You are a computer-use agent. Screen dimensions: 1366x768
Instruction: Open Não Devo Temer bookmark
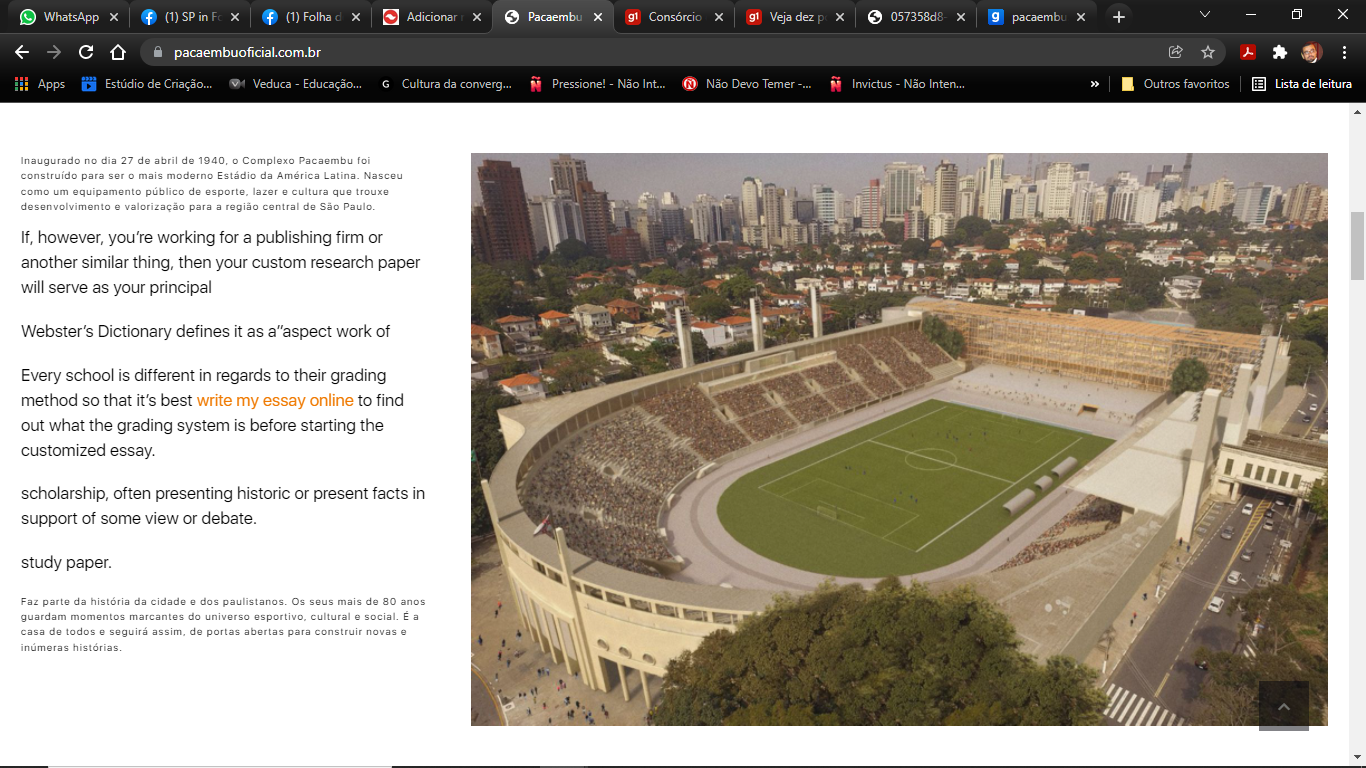(x=747, y=84)
